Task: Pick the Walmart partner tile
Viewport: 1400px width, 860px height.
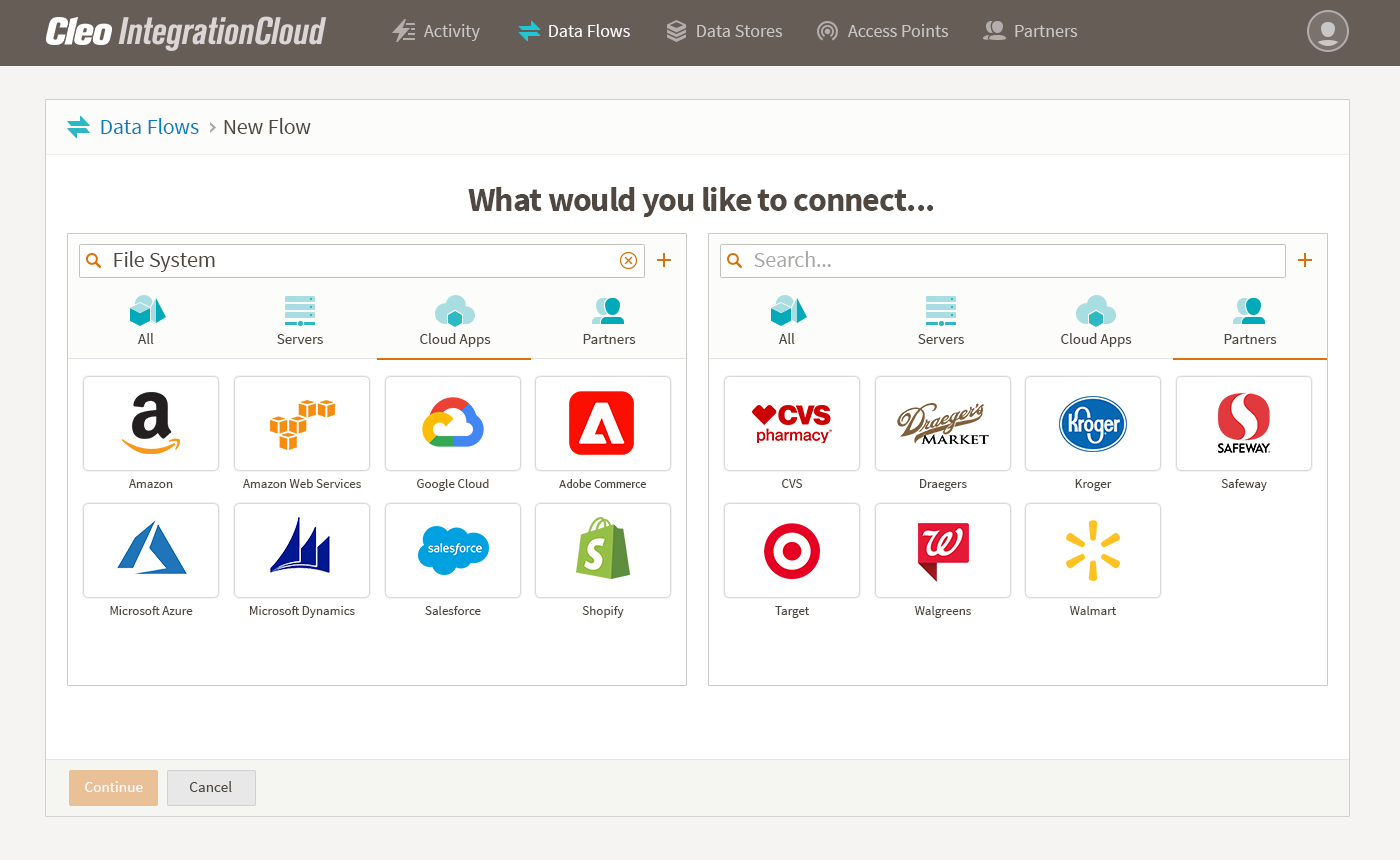Action: coord(1093,551)
